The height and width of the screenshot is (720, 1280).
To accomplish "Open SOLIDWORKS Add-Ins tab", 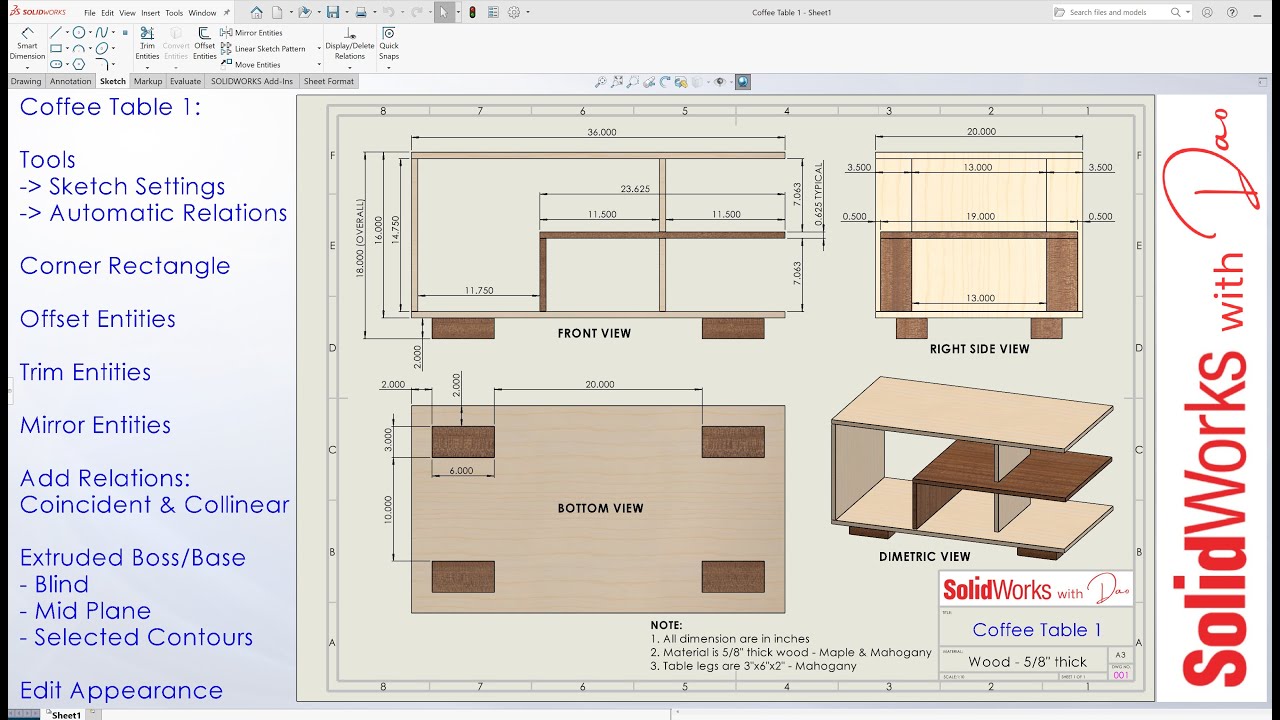I will point(252,81).
